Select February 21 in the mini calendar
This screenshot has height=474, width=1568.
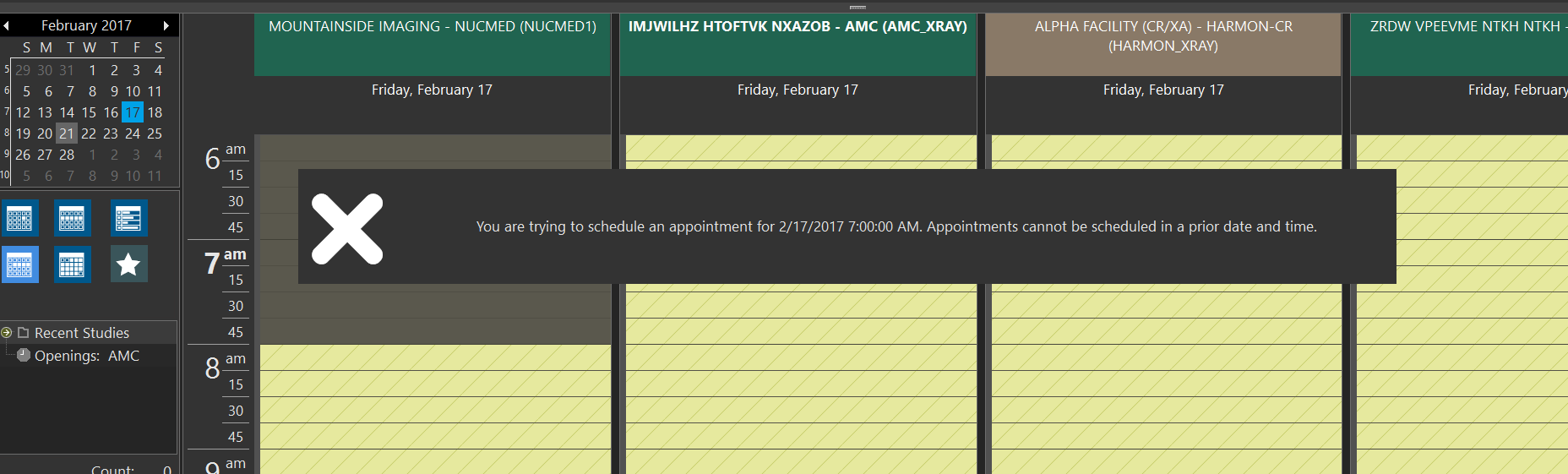[67, 133]
